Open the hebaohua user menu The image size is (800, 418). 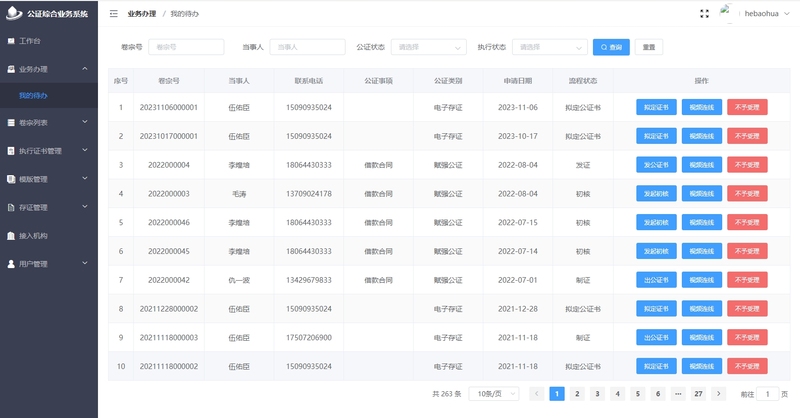coord(766,14)
